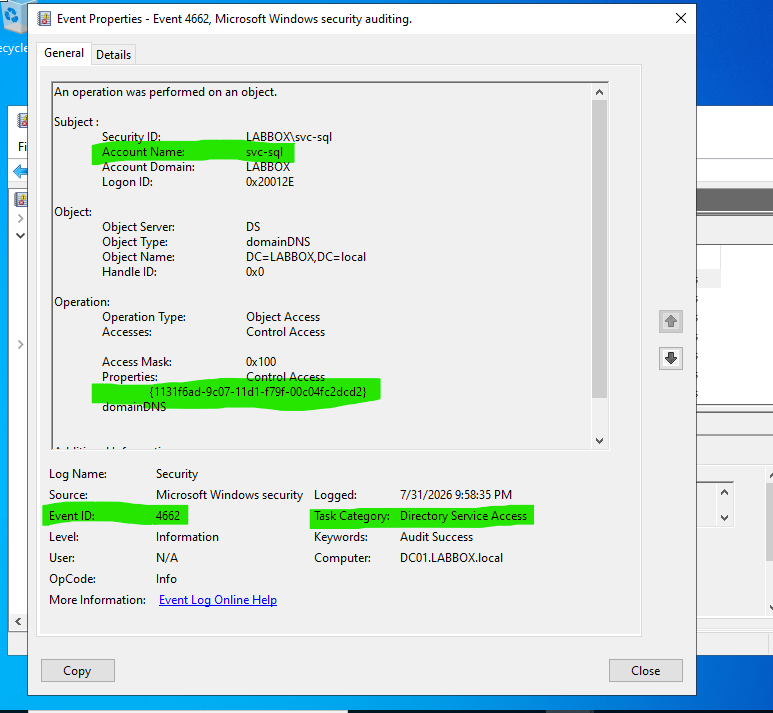
Task: Open the Event Log Online Help link
Action: pyautogui.click(x=217, y=600)
